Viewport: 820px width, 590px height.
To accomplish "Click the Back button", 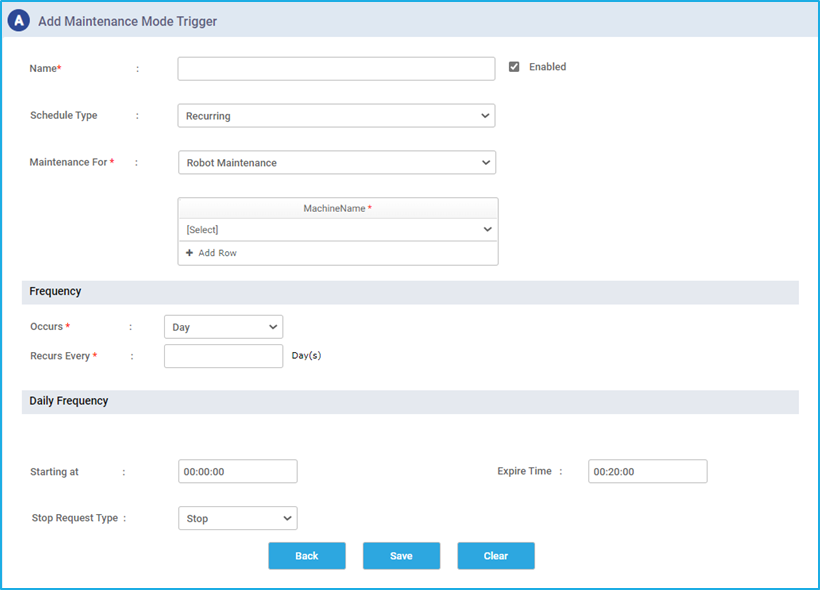I will click(307, 555).
